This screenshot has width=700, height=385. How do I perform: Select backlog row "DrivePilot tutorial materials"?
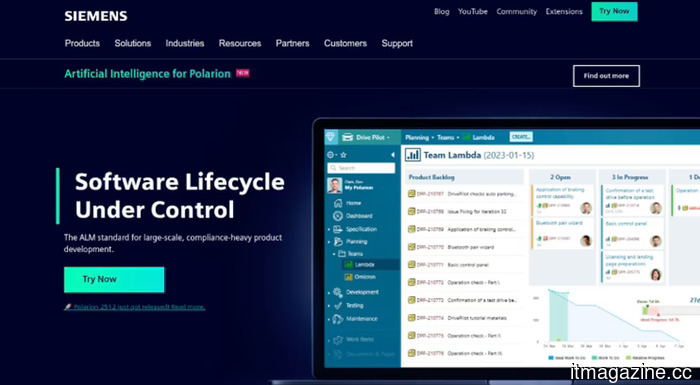464,318
